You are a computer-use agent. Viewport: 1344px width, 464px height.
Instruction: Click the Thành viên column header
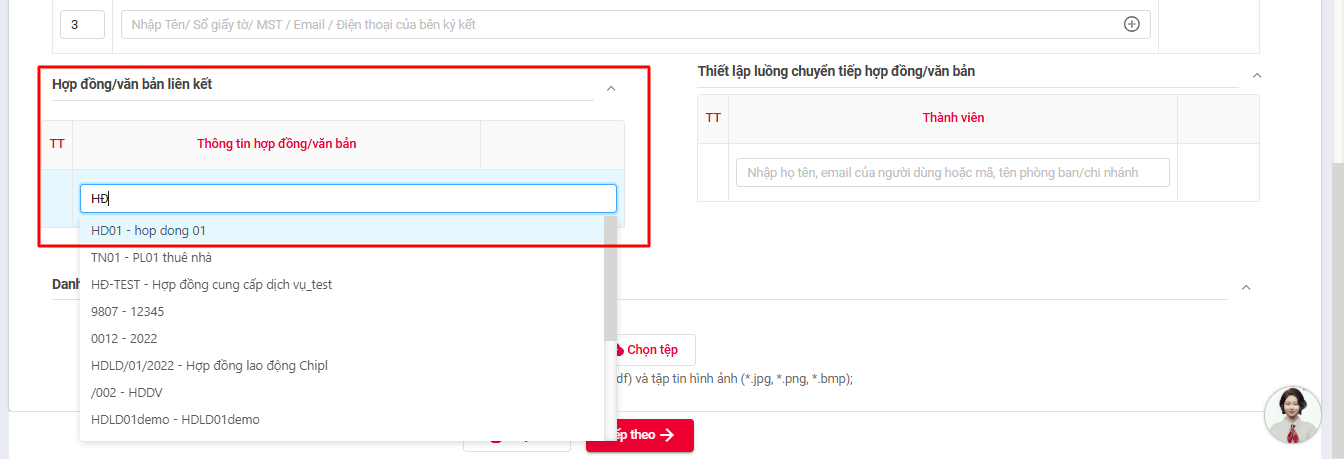(953, 118)
